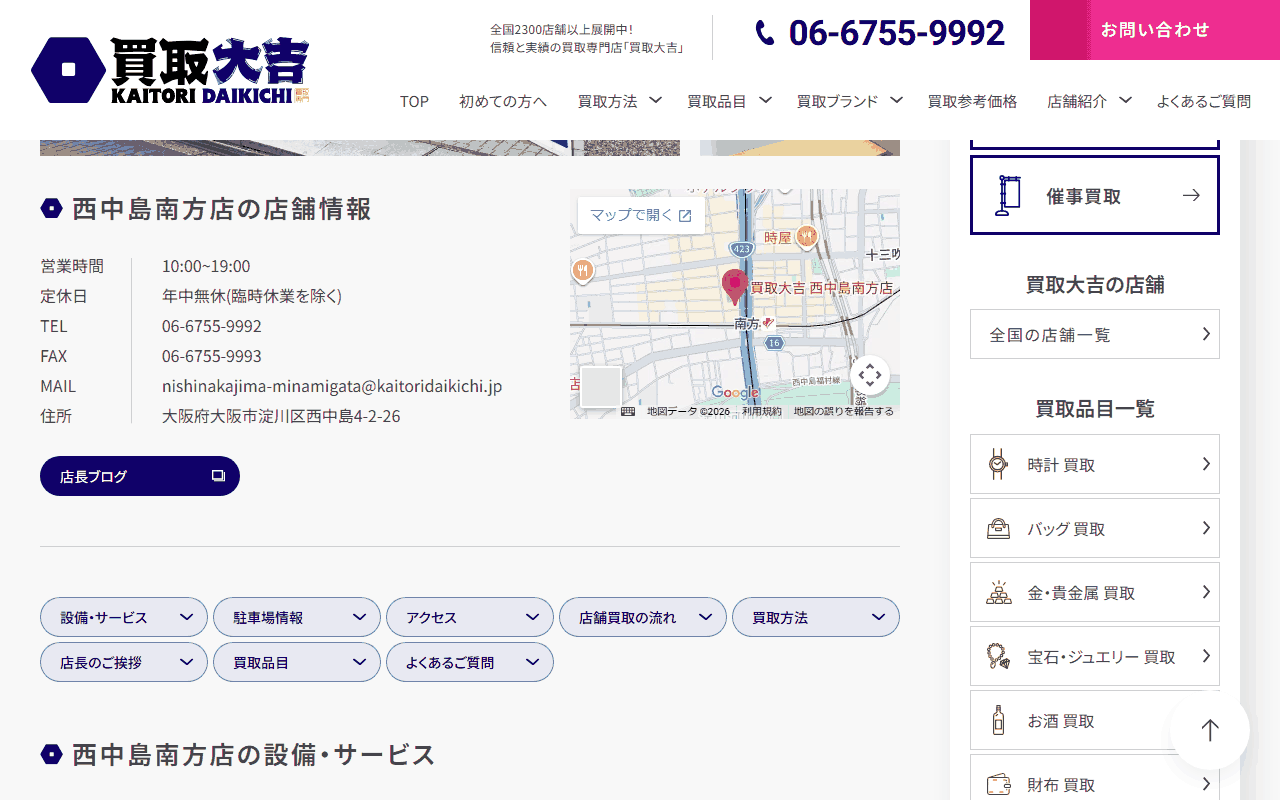The width and height of the screenshot is (1280, 800).
Task: Expand the 買取方法 anchor pill
Action: click(816, 617)
